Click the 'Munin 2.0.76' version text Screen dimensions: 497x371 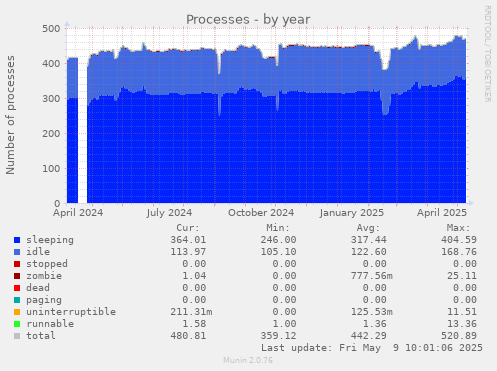click(248, 360)
